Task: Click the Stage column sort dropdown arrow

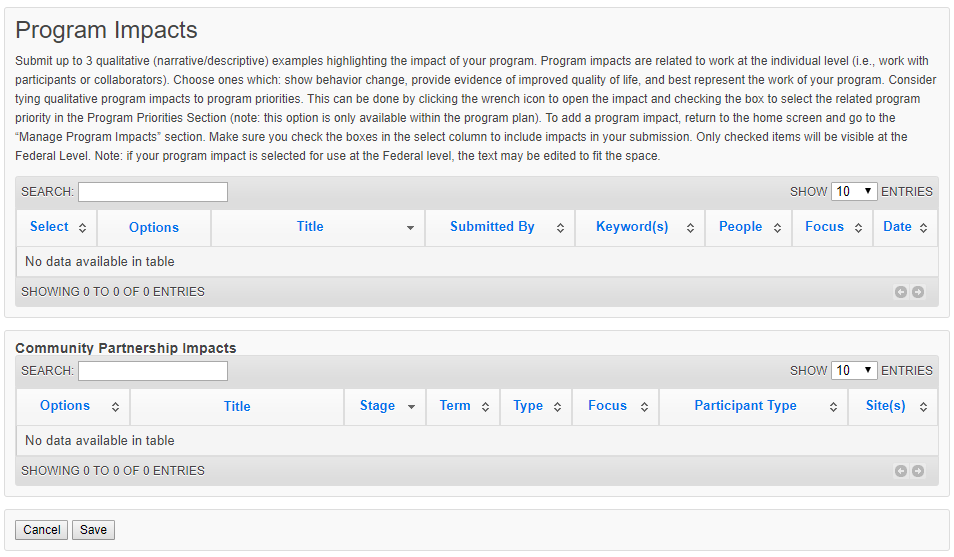Action: pos(410,407)
